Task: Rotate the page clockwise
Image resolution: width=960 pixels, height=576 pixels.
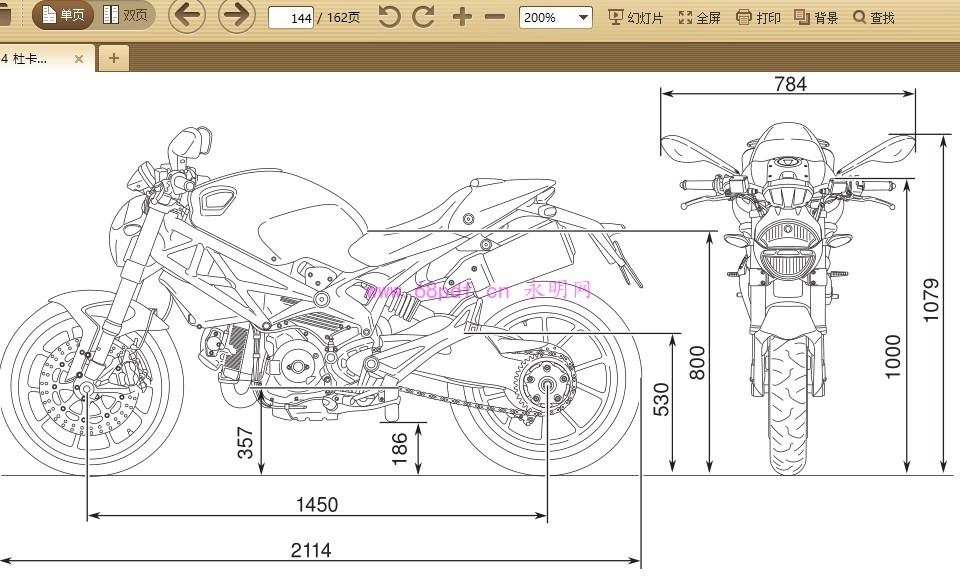Action: [x=424, y=17]
